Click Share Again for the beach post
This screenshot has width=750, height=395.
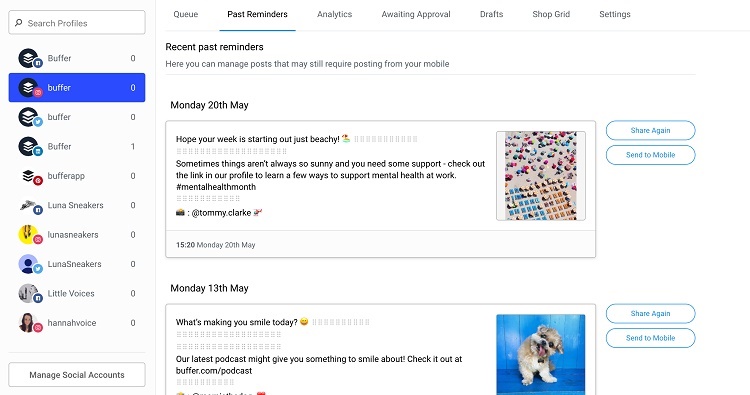(x=651, y=131)
